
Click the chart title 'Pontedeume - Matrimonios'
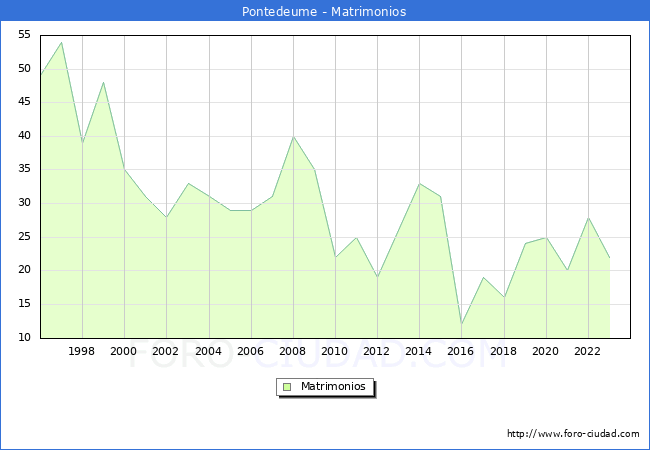324,11
